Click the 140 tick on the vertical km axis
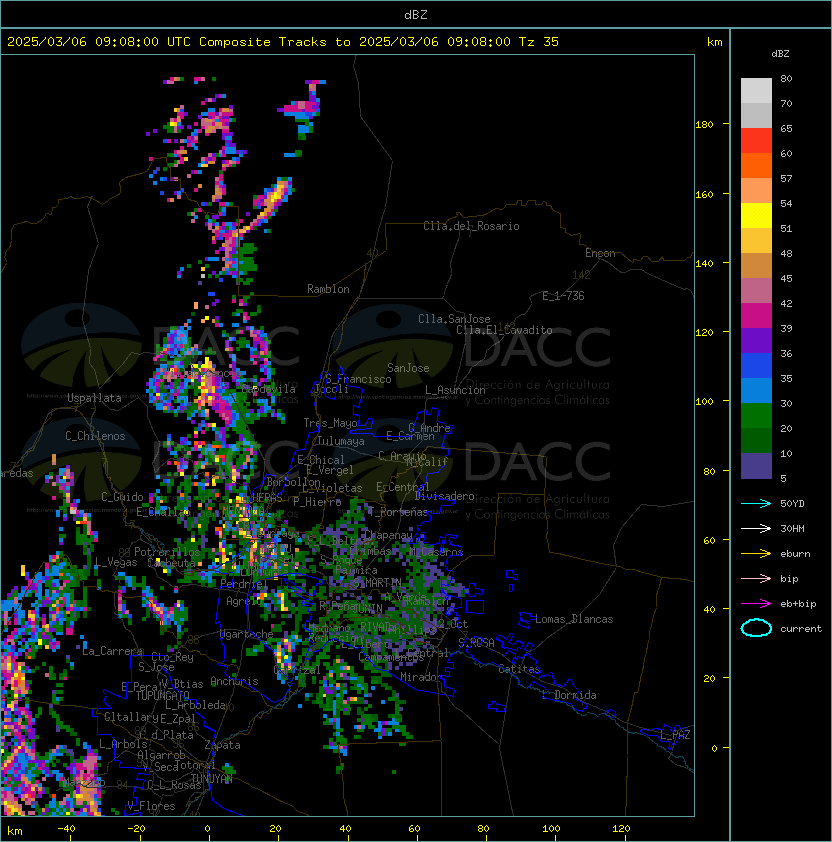Viewport: 832px width, 842px height. coord(704,264)
